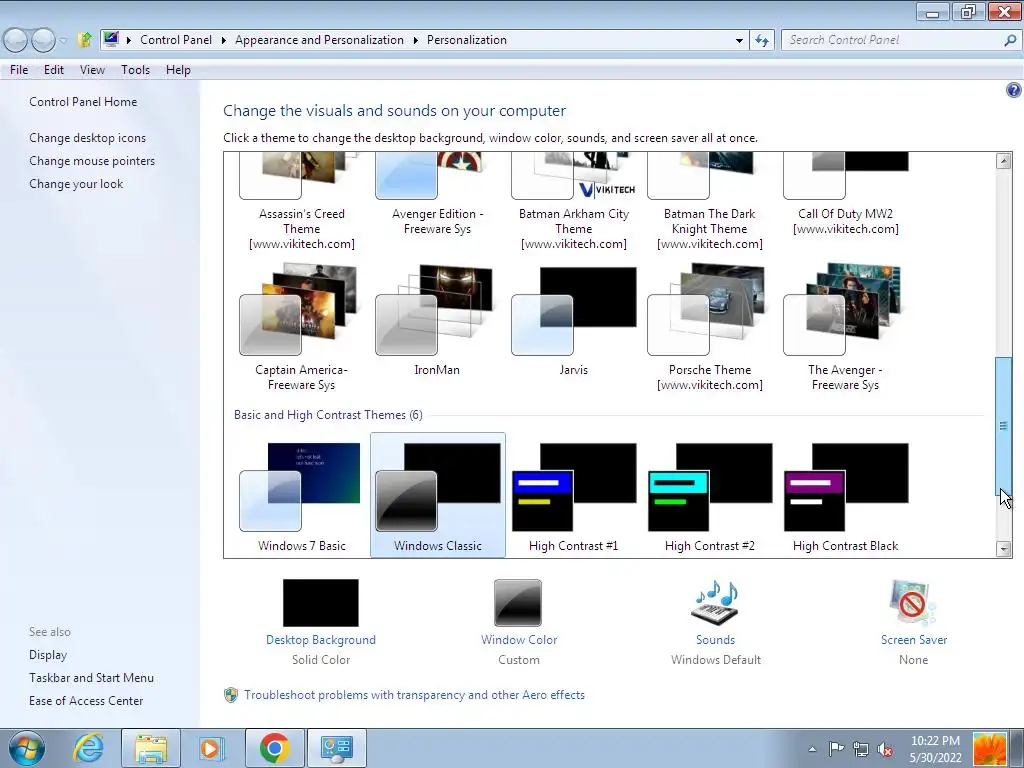Click the Personalization breadcrumb

[466, 40]
